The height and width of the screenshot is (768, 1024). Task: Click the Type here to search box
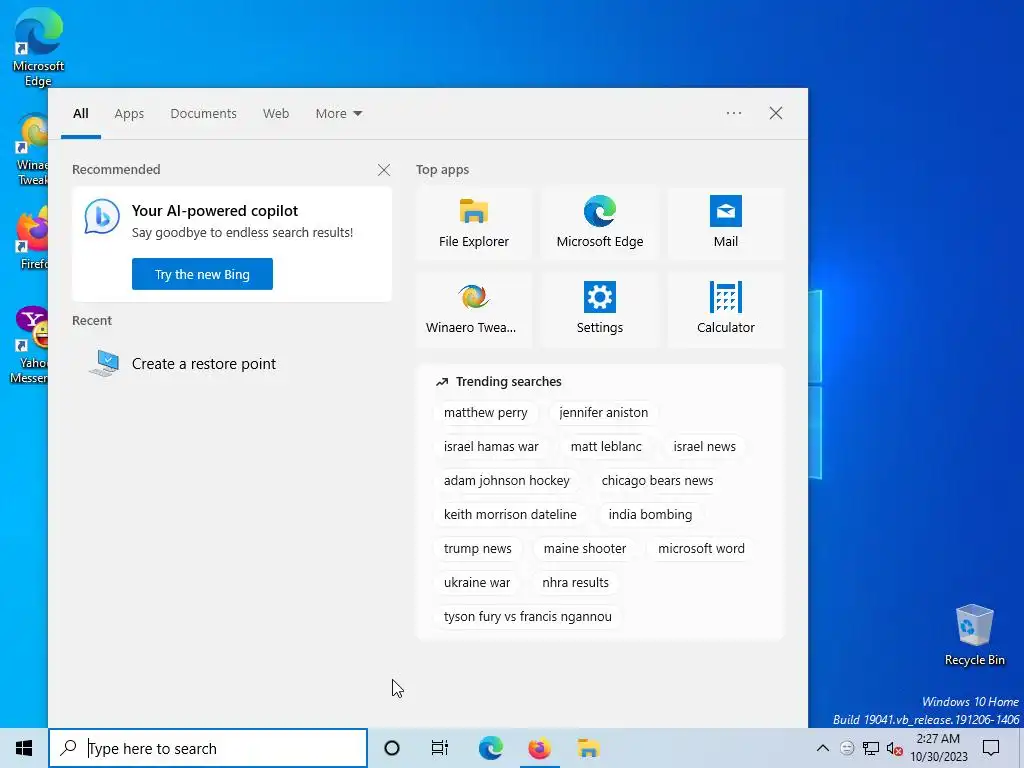(x=208, y=748)
